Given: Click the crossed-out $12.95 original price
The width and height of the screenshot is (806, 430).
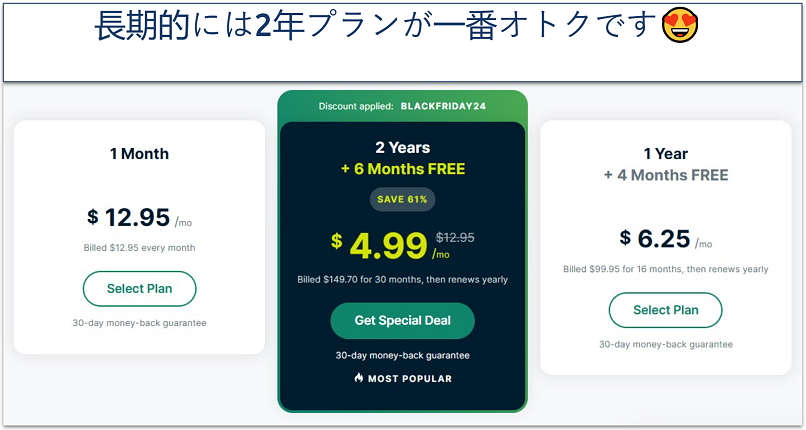Looking at the screenshot, I should point(455,237).
